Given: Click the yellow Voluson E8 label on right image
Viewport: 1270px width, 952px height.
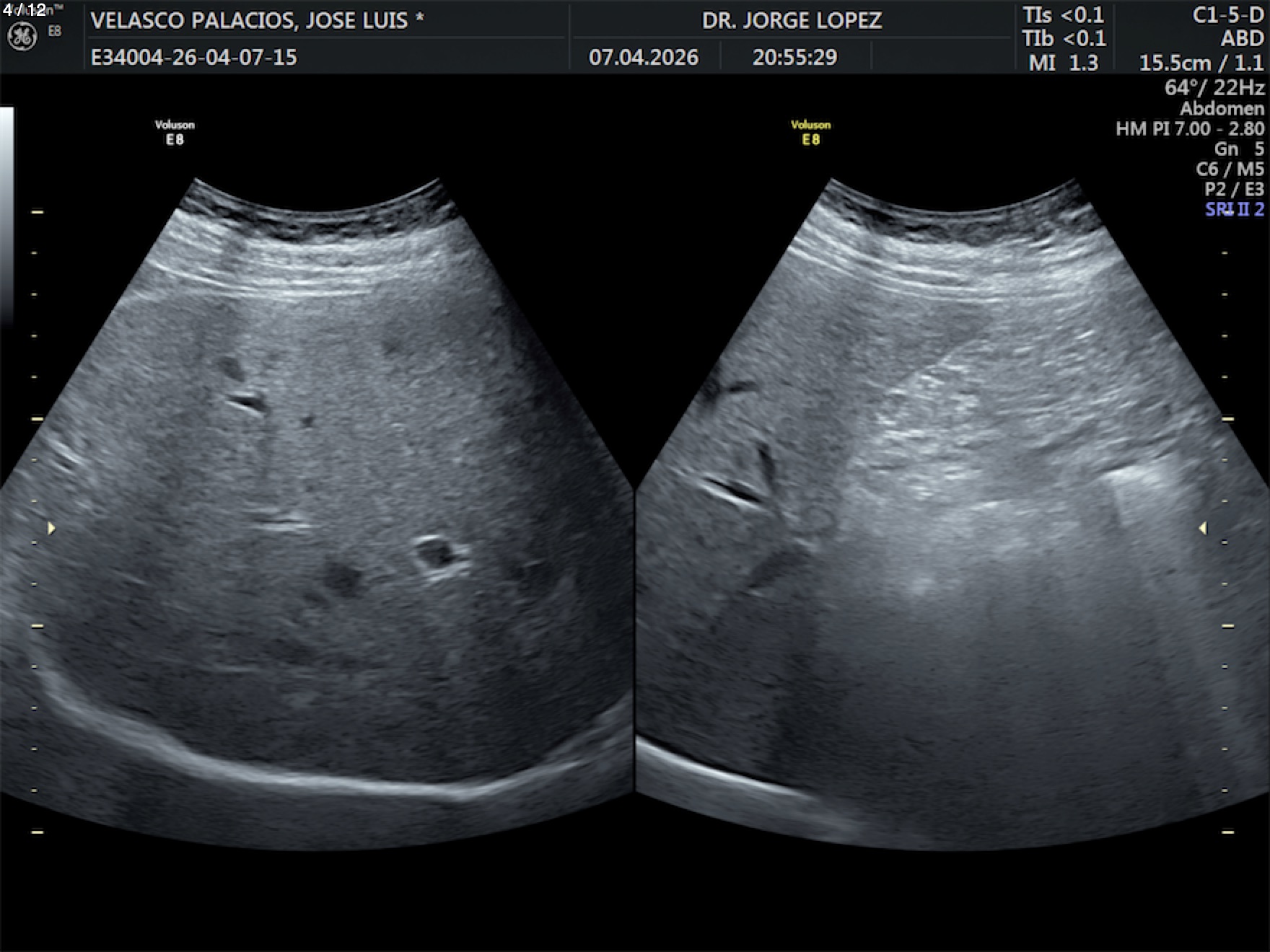Looking at the screenshot, I should coord(810,133).
